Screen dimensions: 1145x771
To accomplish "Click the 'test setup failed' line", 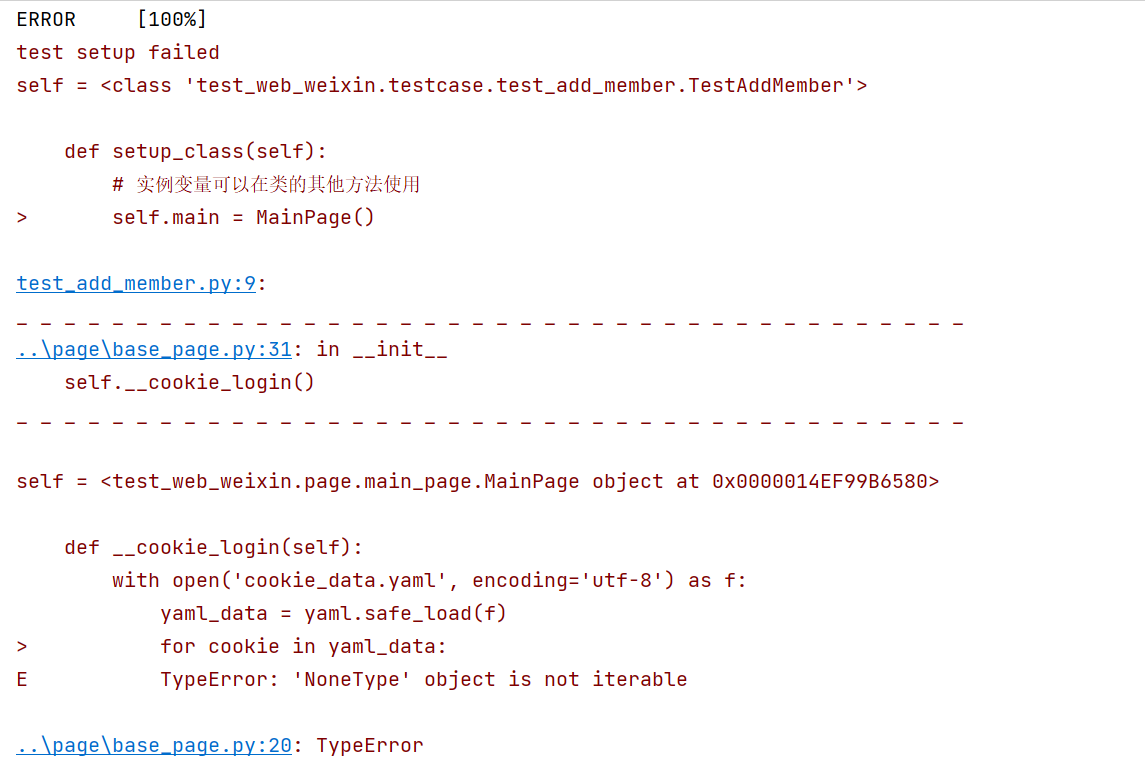I will click(x=118, y=53).
